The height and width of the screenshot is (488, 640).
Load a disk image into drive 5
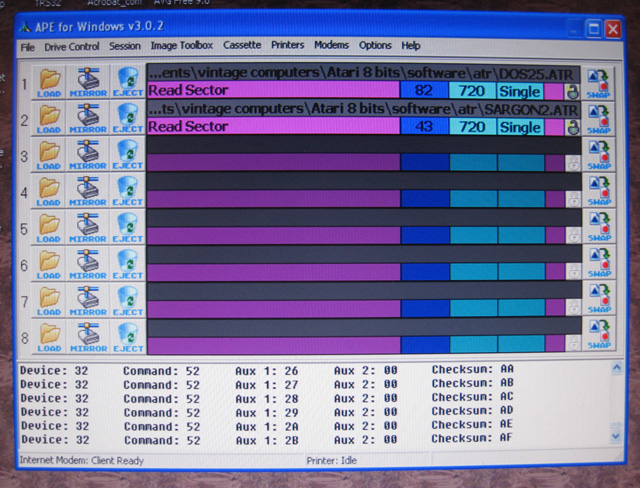click(49, 228)
